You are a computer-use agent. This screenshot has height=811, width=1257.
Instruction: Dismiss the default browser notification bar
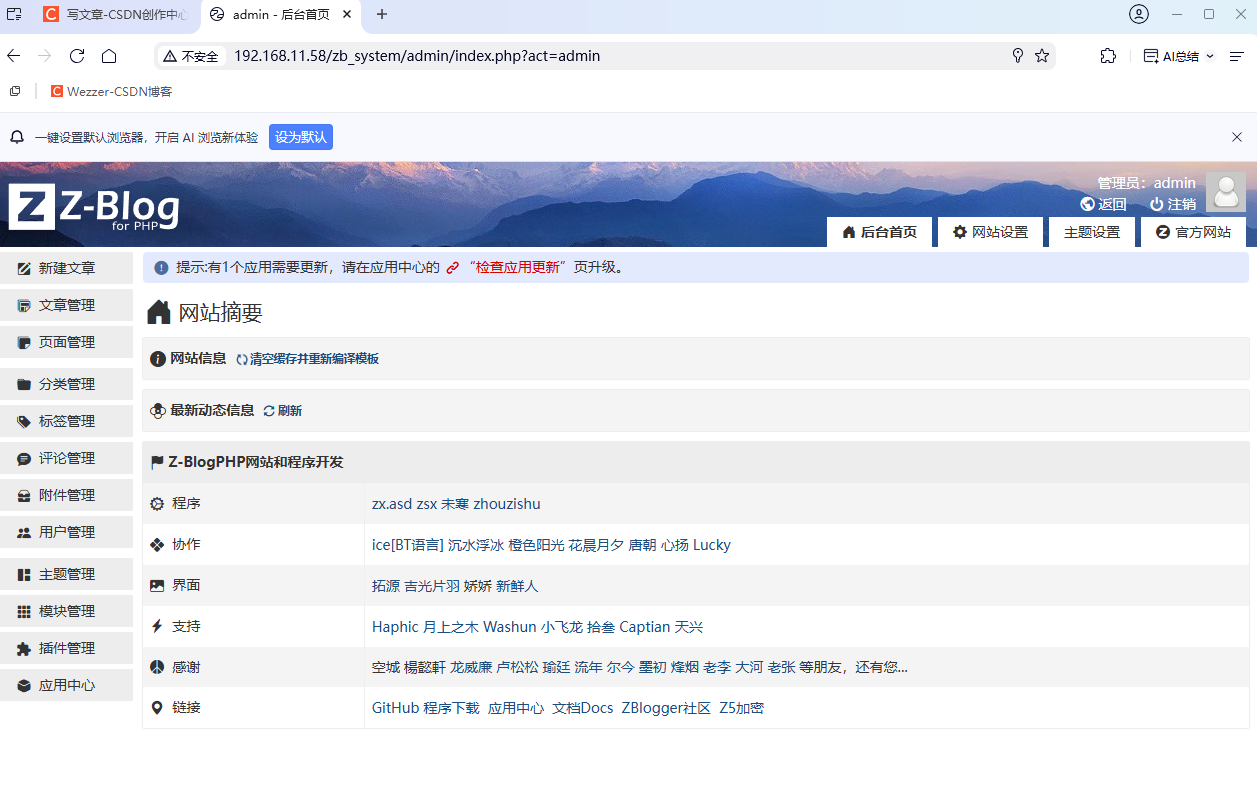pos(1237,137)
